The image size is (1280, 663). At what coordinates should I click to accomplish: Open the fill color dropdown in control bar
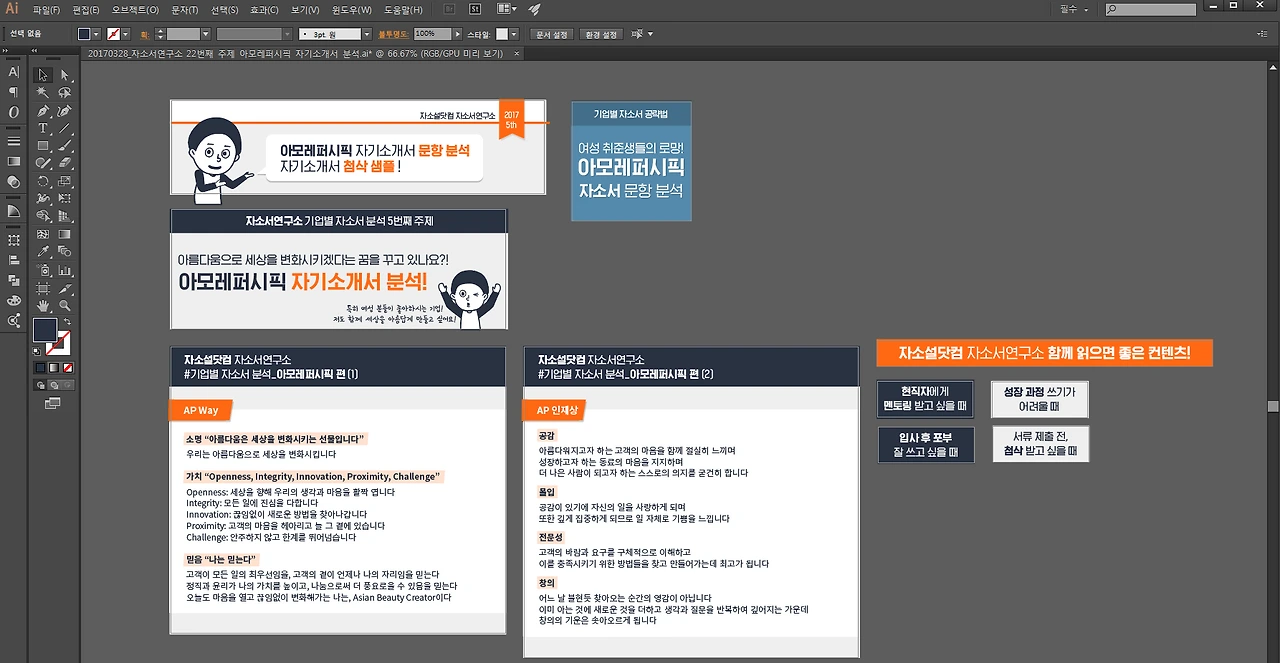98,34
